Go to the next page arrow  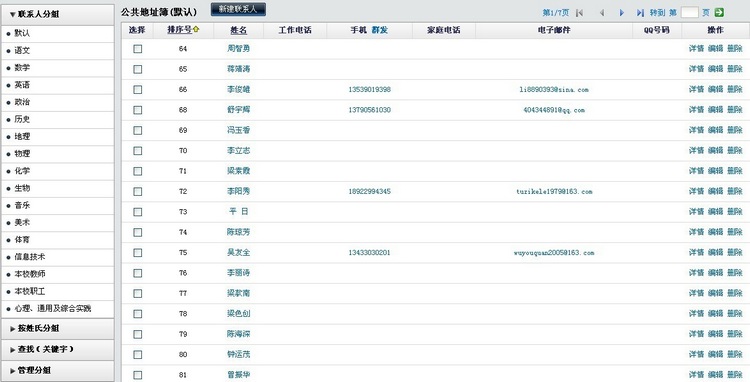pyautogui.click(x=622, y=13)
